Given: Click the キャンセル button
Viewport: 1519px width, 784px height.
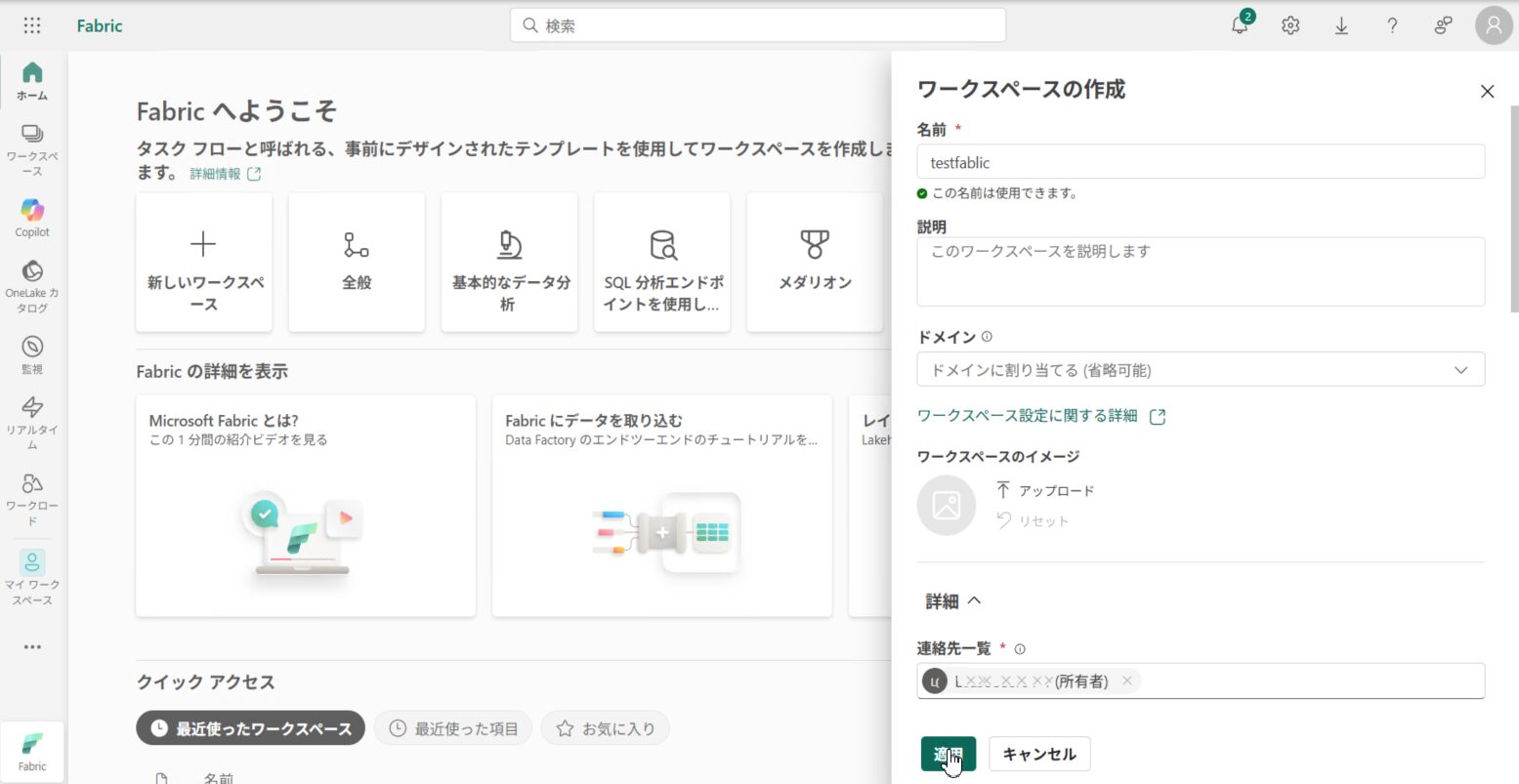Looking at the screenshot, I should click(x=1039, y=754).
